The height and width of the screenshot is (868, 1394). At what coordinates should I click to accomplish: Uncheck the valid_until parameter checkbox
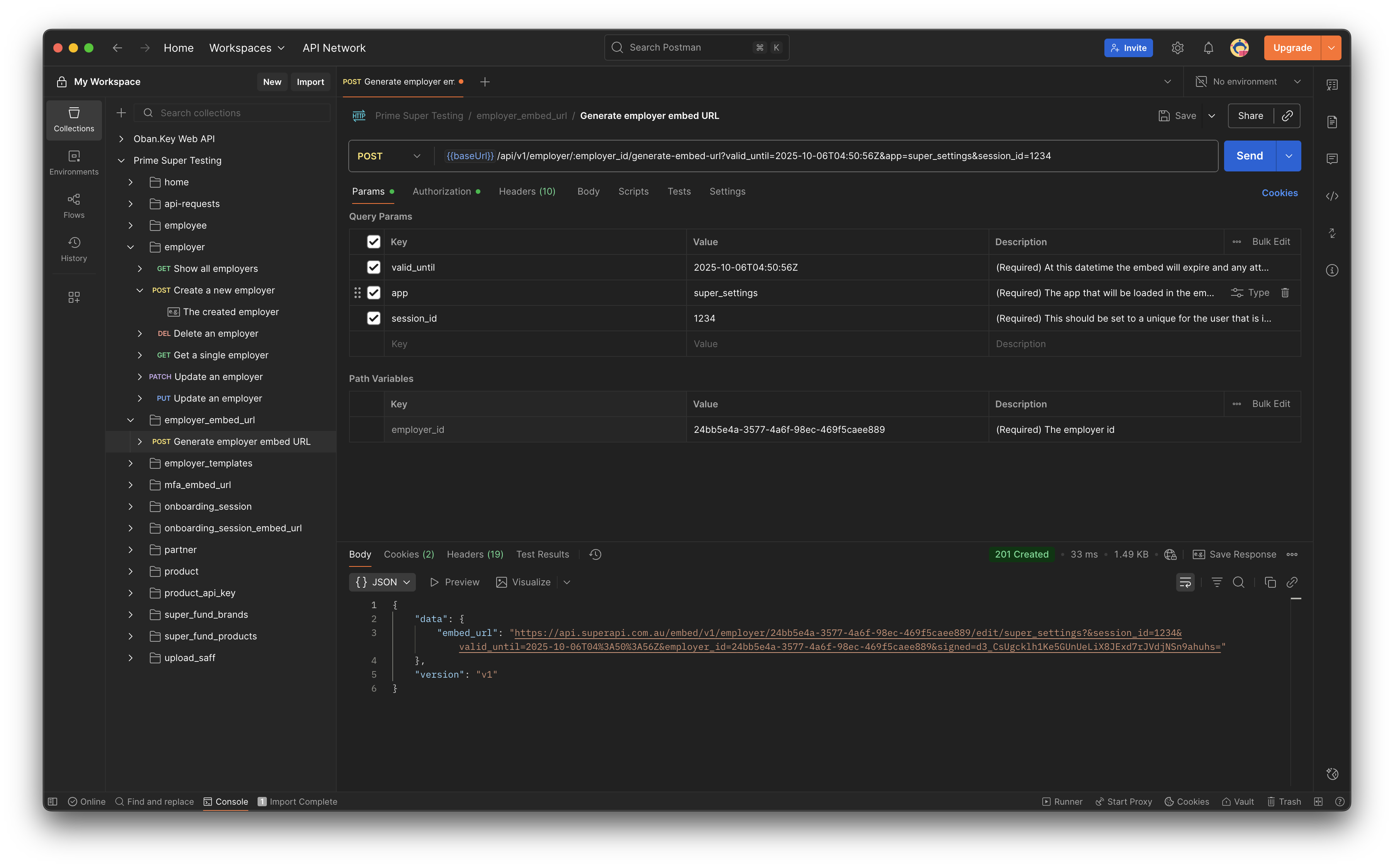[x=373, y=268]
